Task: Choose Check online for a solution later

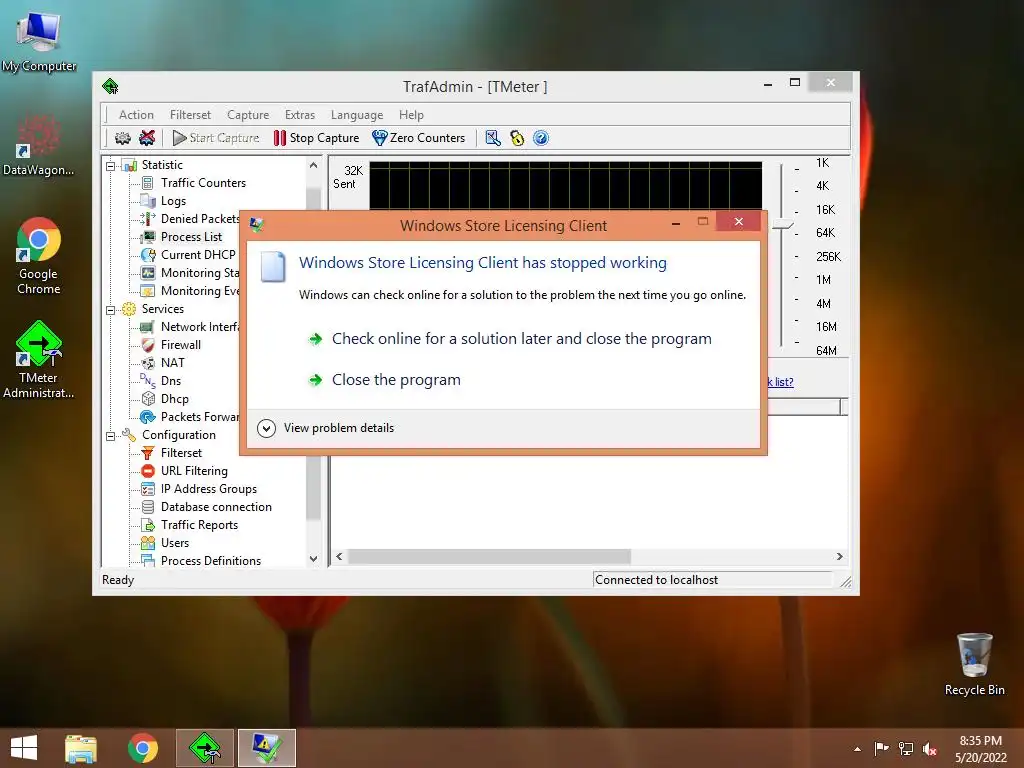Action: [x=521, y=339]
